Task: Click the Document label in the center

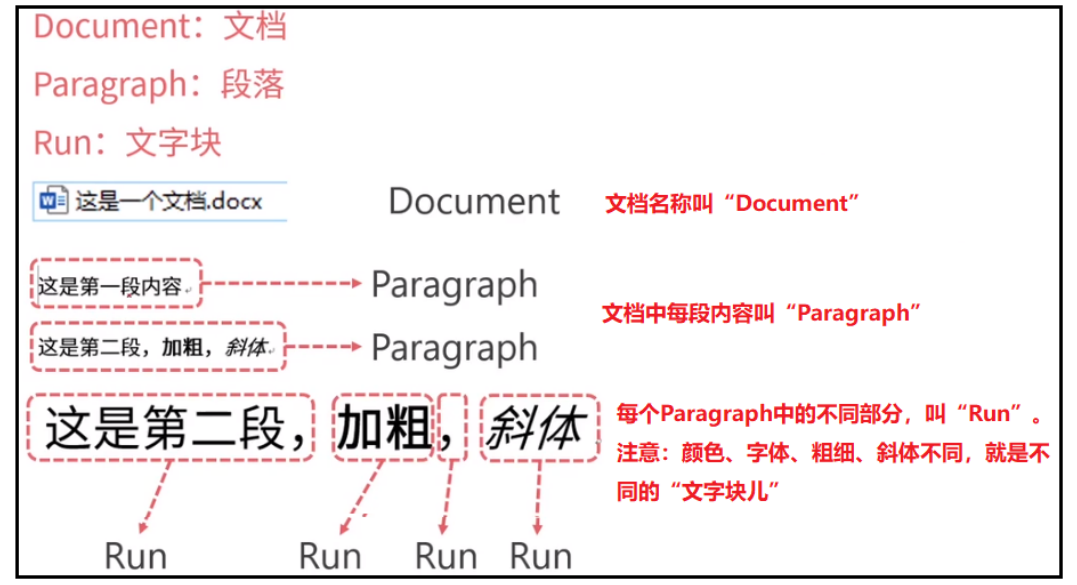Action: point(473,201)
